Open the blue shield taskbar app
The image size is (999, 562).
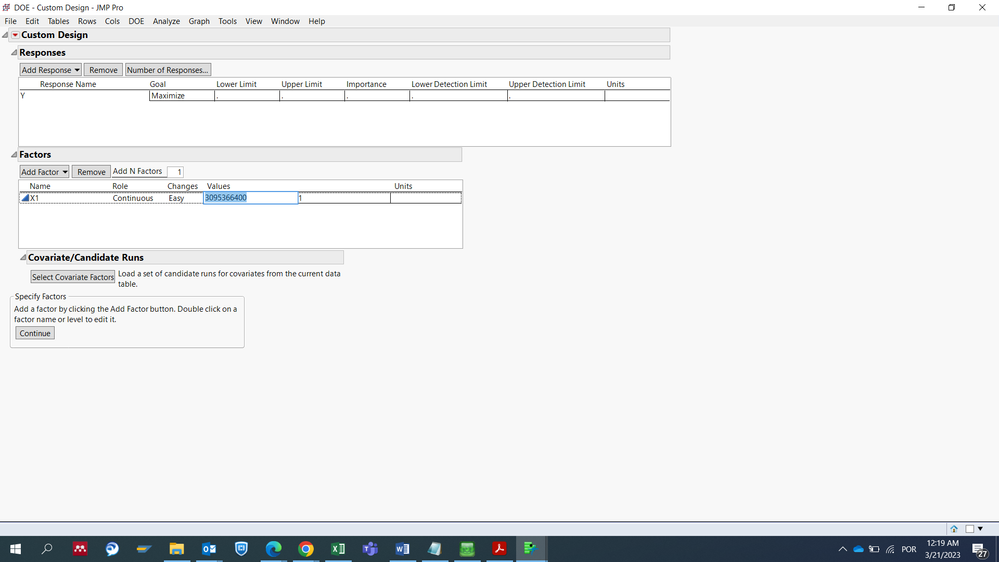pyautogui.click(x=241, y=549)
